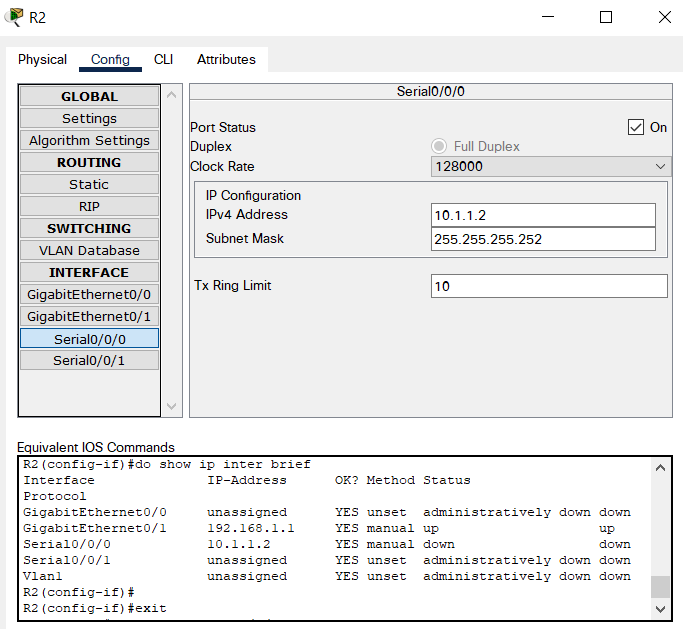Click the IOS commands scrollbar thumb
This screenshot has width=683, height=629.
point(660,587)
